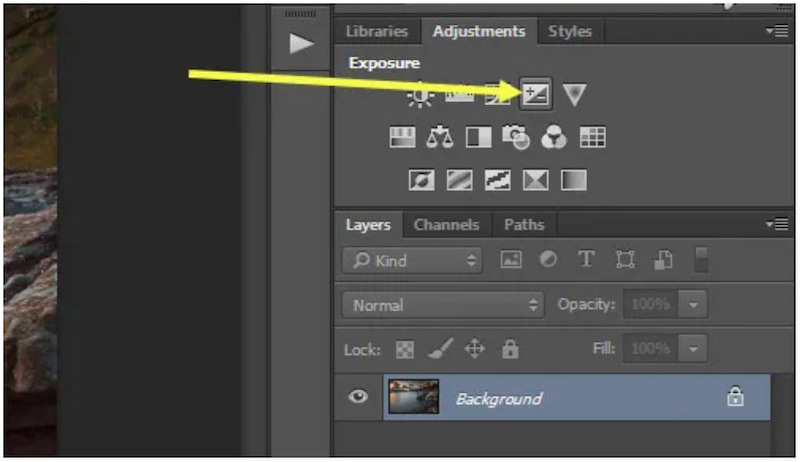Select the Background layer thumbnail
Image resolution: width=800 pixels, height=462 pixels.
pyautogui.click(x=413, y=396)
